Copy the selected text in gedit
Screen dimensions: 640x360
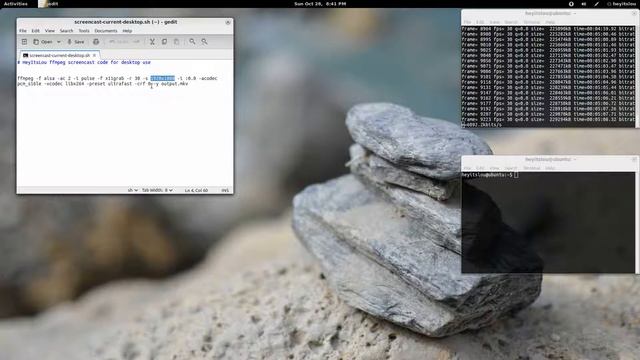coord(164,42)
